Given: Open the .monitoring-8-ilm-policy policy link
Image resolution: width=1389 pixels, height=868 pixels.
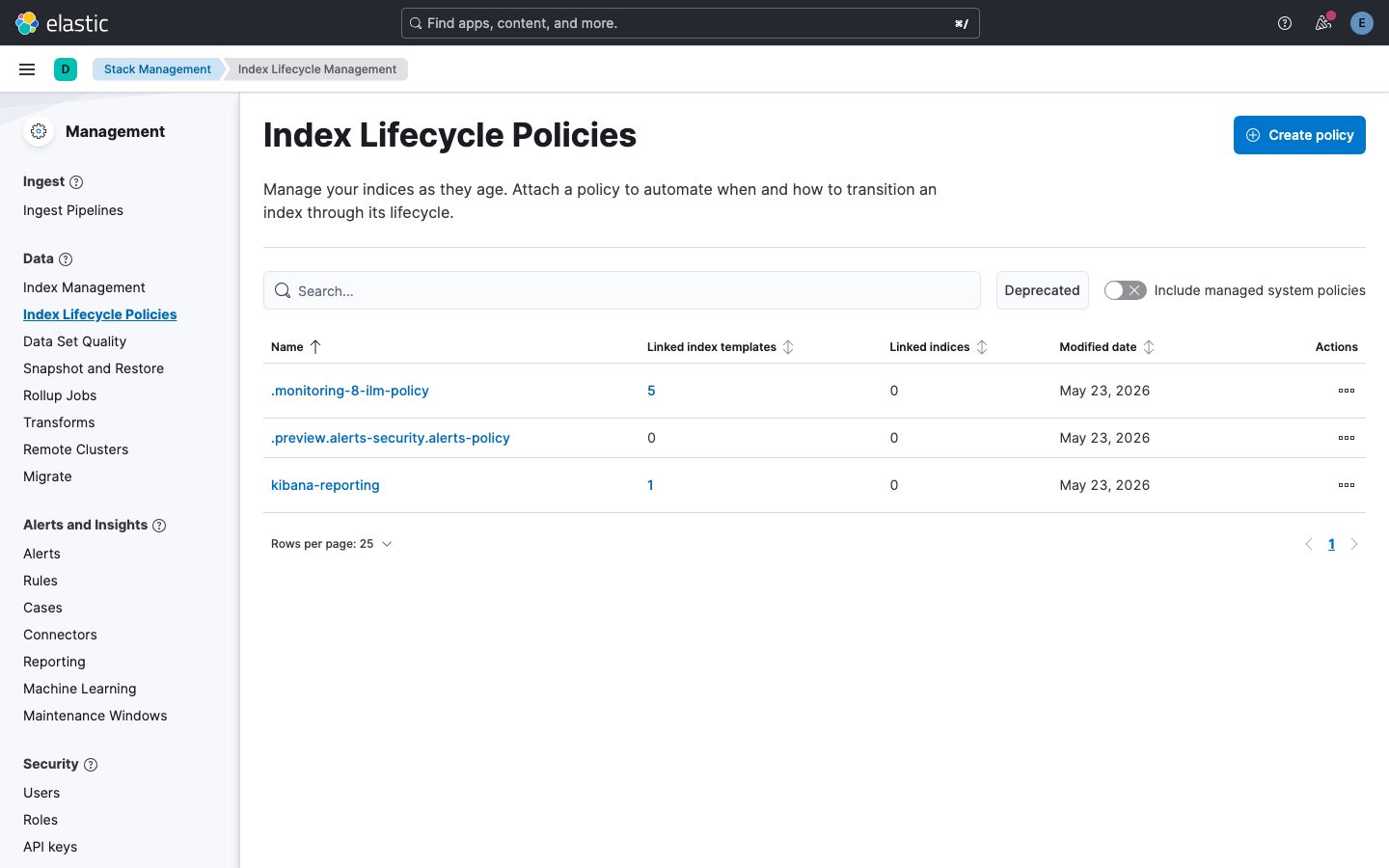Looking at the screenshot, I should point(350,391).
